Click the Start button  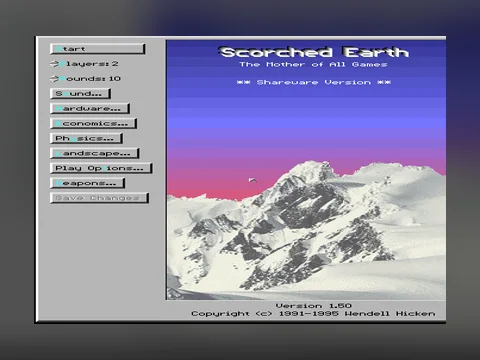pos(98,49)
